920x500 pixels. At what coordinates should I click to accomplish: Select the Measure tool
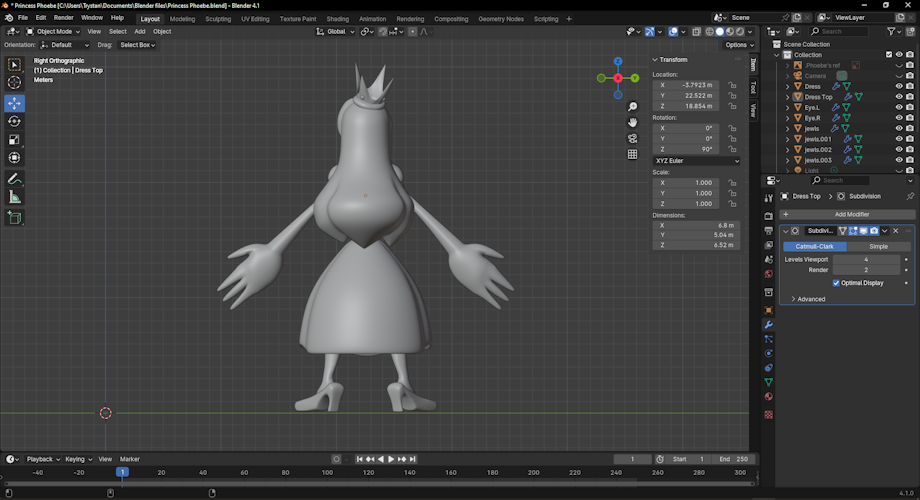(14, 197)
